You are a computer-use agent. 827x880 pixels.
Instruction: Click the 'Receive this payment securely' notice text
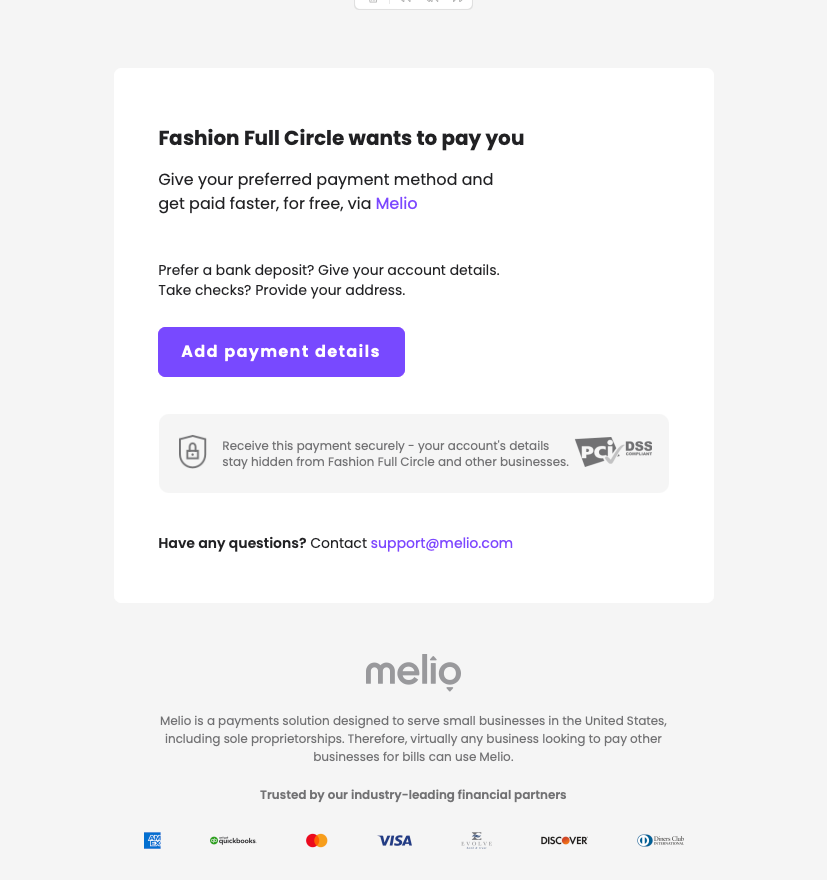coord(396,453)
